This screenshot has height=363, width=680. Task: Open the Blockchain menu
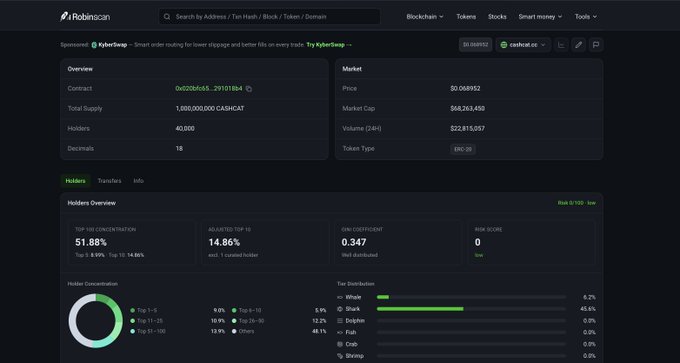point(425,17)
